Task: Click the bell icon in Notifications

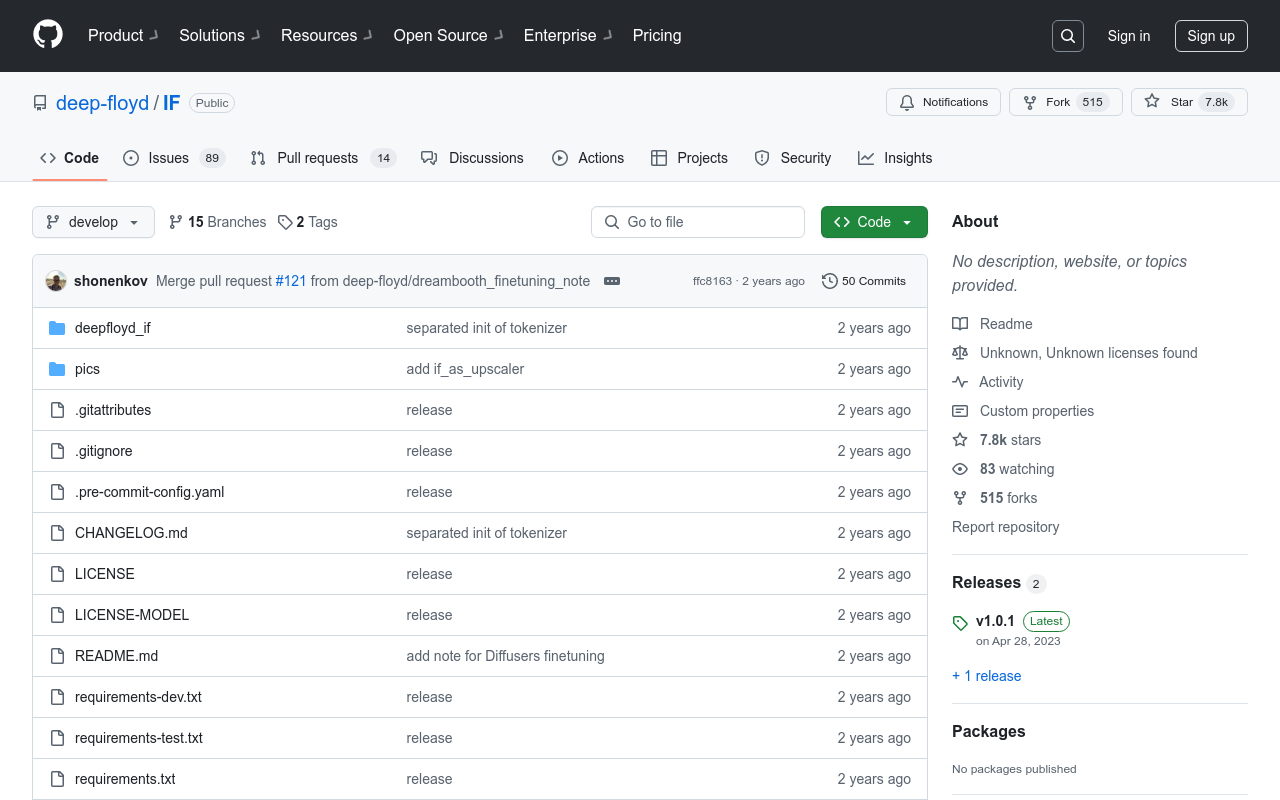Action: 907,102
